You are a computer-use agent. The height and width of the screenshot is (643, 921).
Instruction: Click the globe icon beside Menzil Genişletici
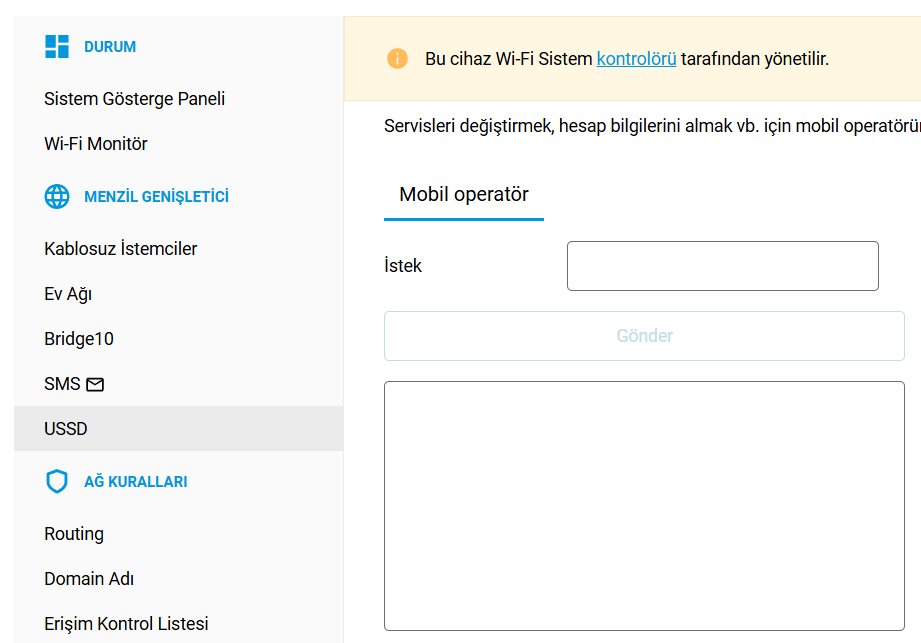pyautogui.click(x=57, y=197)
